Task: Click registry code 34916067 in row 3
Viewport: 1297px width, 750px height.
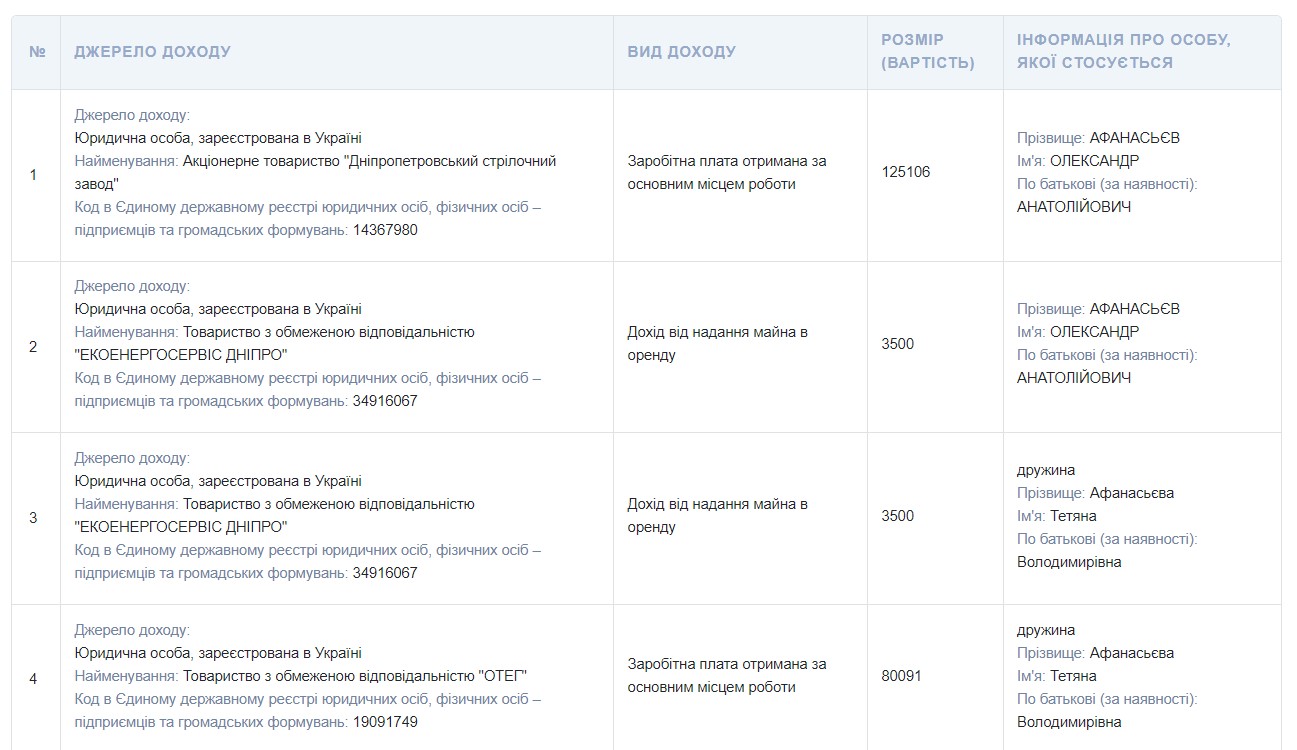Action: [x=385, y=573]
